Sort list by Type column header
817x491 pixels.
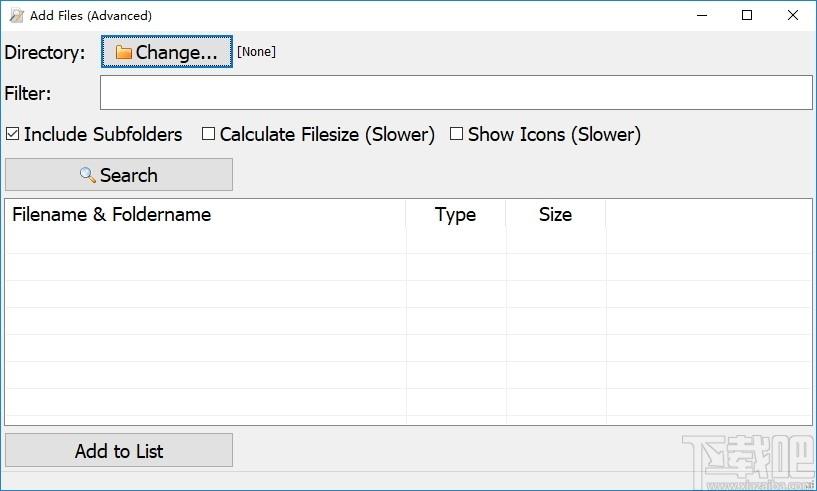(455, 214)
